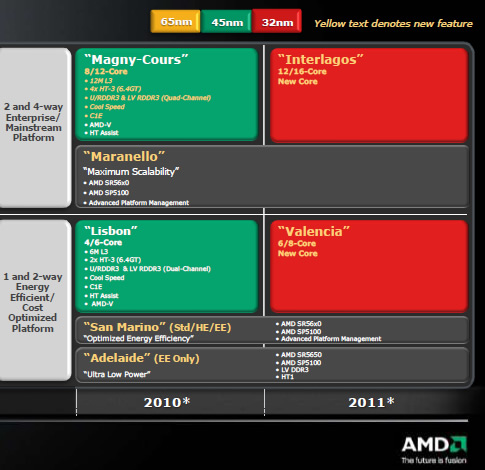Click the yellow 65nm legend swatch

coord(175,22)
